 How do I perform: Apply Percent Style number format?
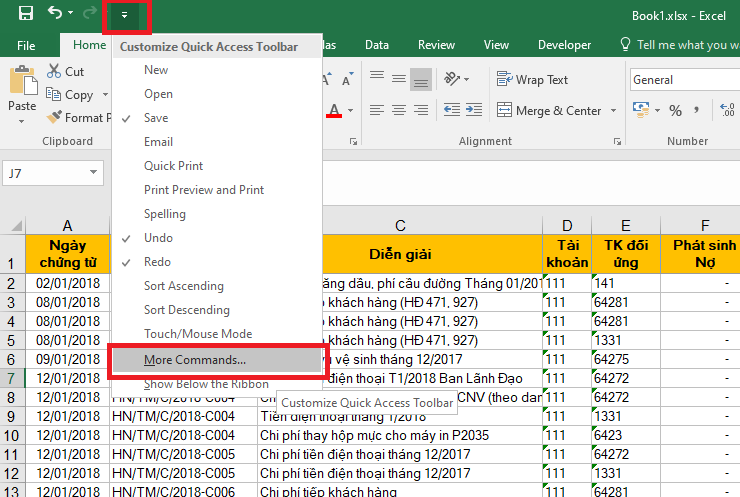[675, 111]
